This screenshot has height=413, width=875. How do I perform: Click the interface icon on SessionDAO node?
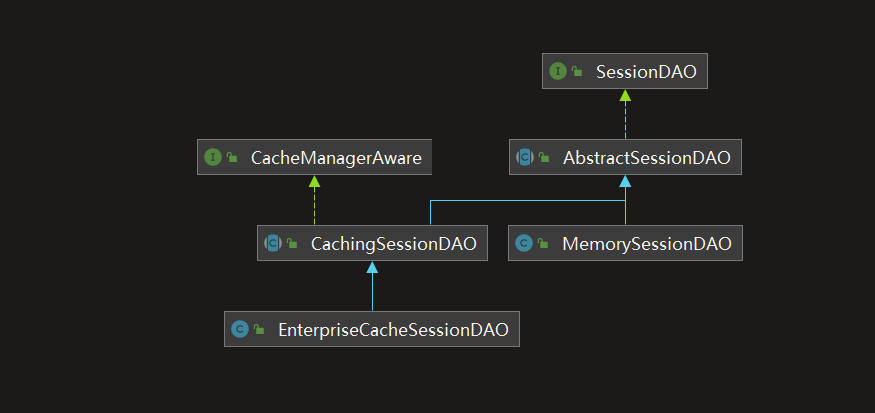[558, 72]
